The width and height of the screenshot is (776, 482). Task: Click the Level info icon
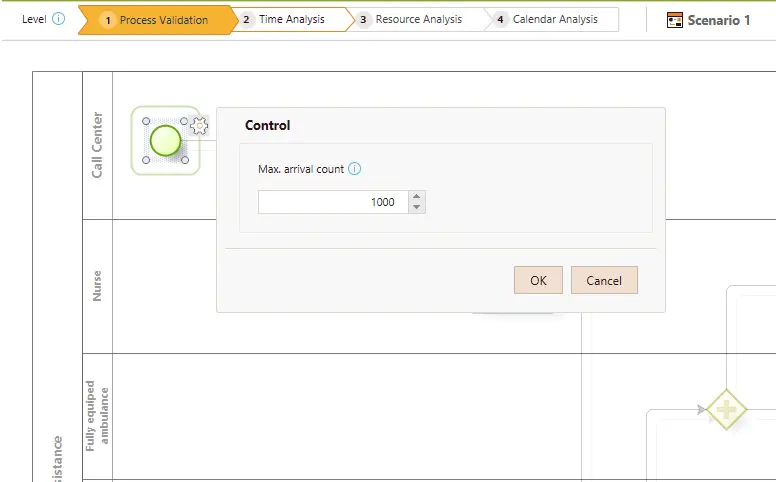[x=58, y=19]
